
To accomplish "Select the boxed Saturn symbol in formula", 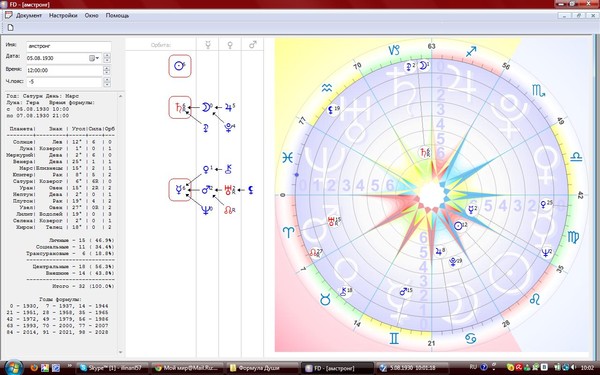I will (180, 108).
